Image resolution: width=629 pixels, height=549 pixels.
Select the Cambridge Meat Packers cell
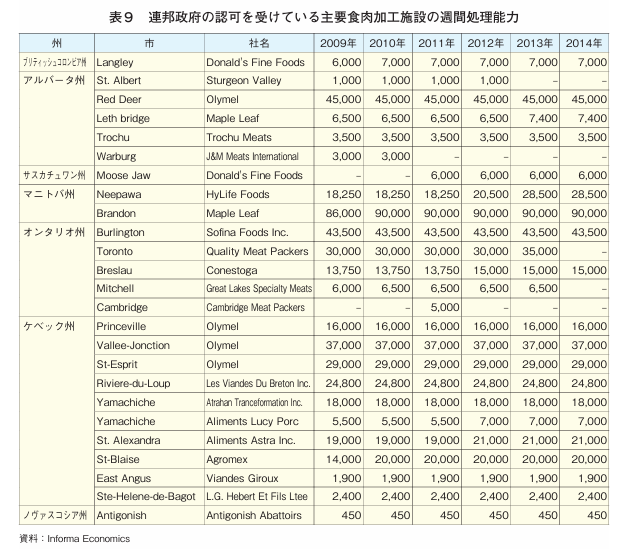tap(259, 307)
